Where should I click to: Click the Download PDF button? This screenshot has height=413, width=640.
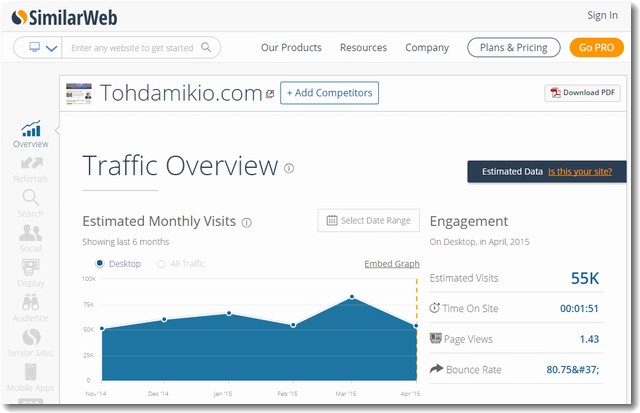(x=582, y=93)
